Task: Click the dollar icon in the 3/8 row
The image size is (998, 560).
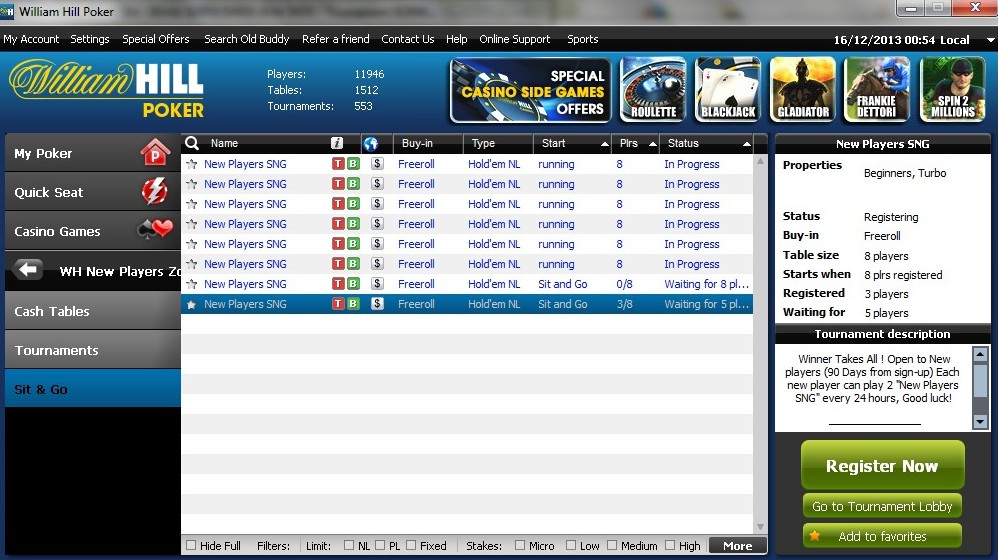Action: 377,304
